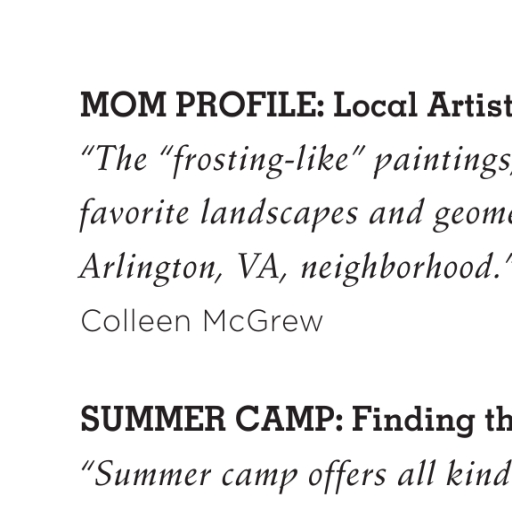
Task: Click the word "PROFILE:" in the bold heading
Action: (250, 105)
